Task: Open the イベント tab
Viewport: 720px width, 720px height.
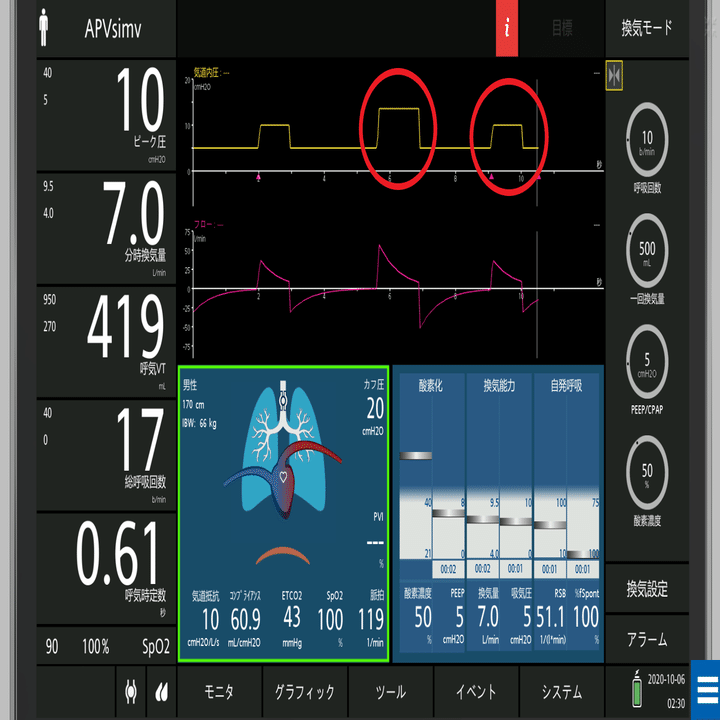Action: tap(476, 691)
